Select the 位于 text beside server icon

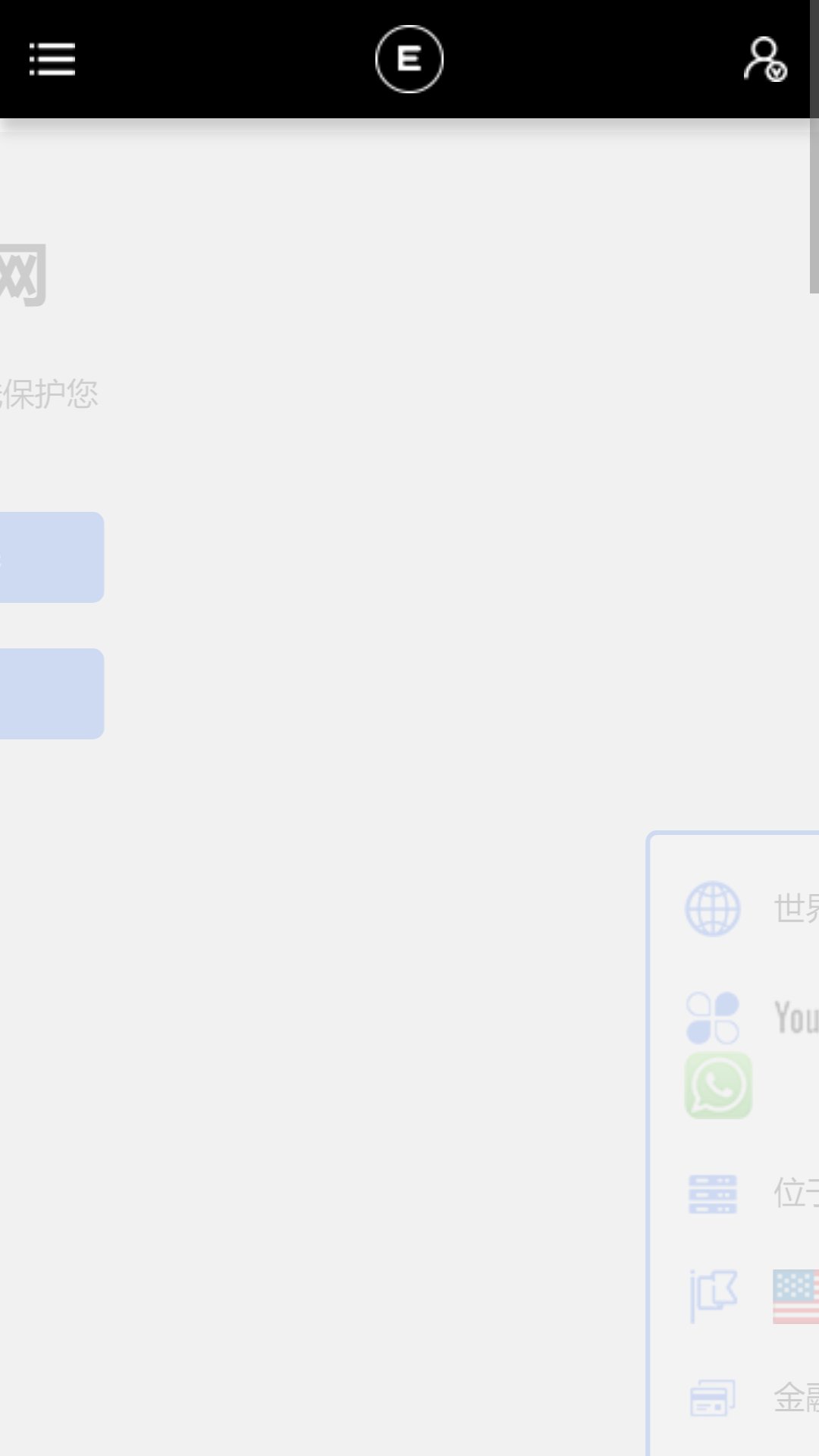(x=796, y=1194)
